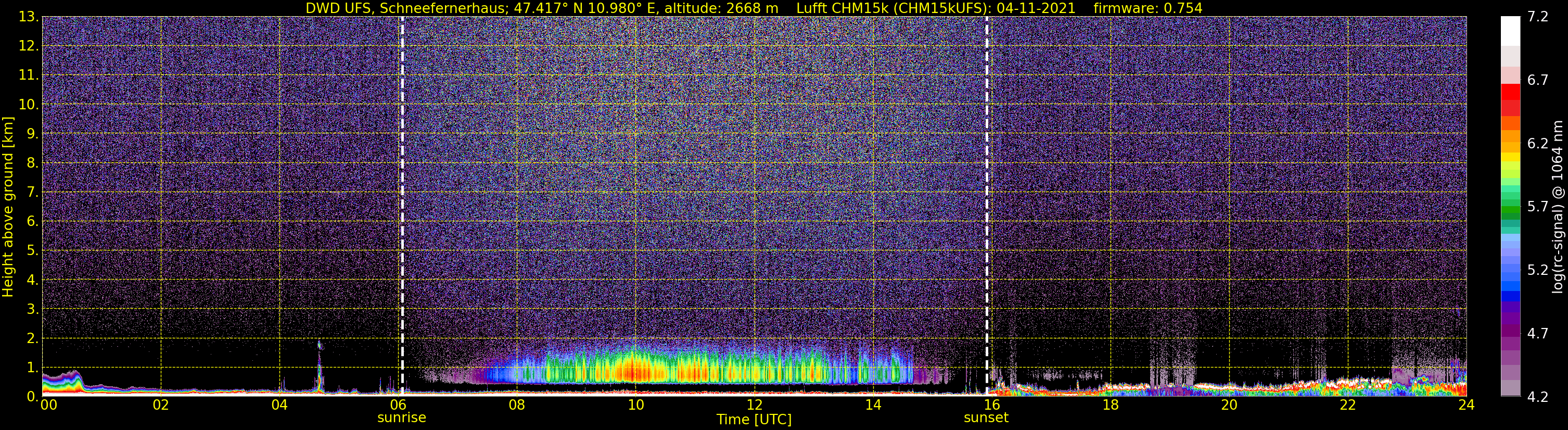Click the time axis tick '24'
The height and width of the screenshot is (430, 1568).
pyautogui.click(x=1467, y=405)
